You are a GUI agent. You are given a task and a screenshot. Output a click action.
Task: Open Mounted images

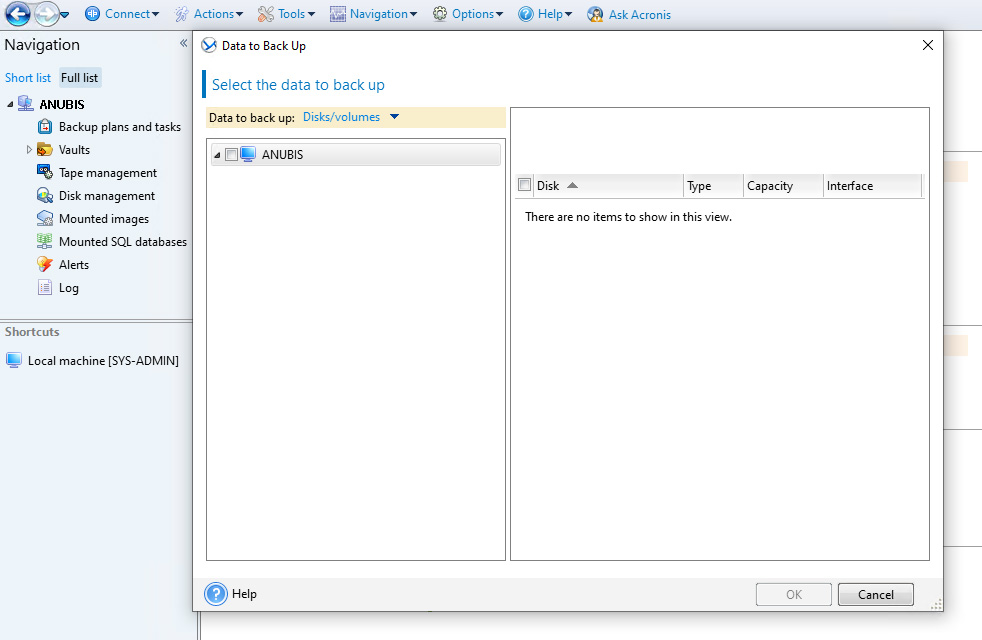pos(104,219)
